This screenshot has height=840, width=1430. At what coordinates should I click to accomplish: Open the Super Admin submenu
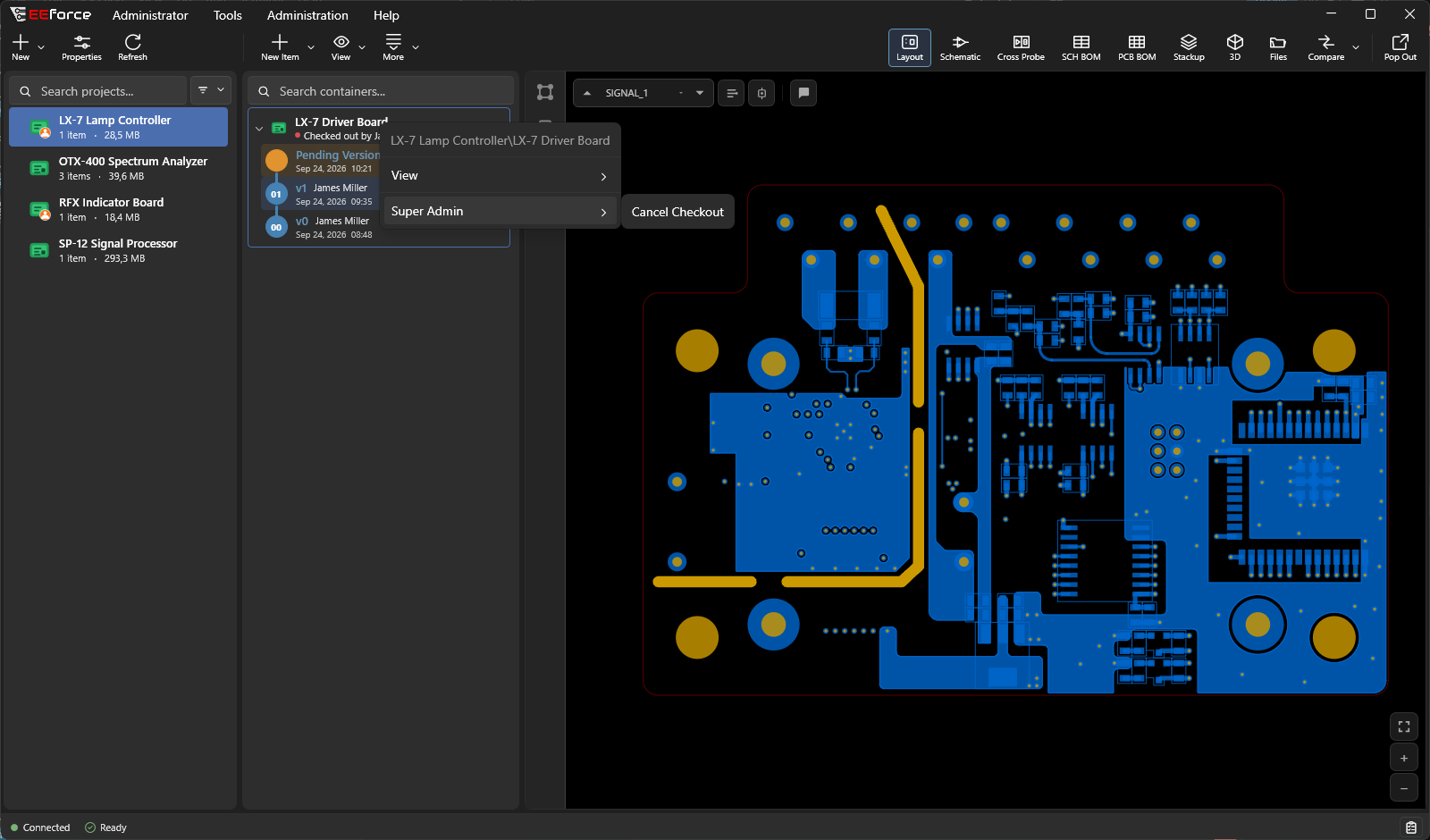pos(500,212)
